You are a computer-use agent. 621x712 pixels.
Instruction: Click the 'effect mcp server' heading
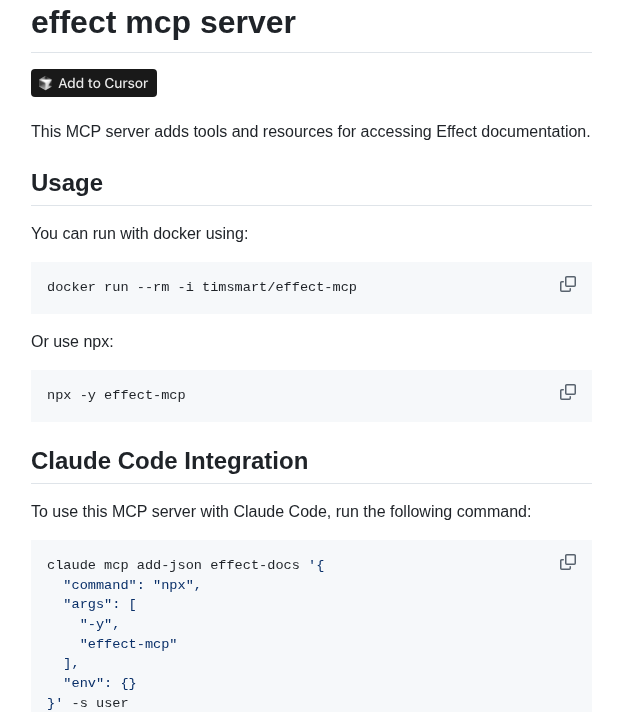163,22
